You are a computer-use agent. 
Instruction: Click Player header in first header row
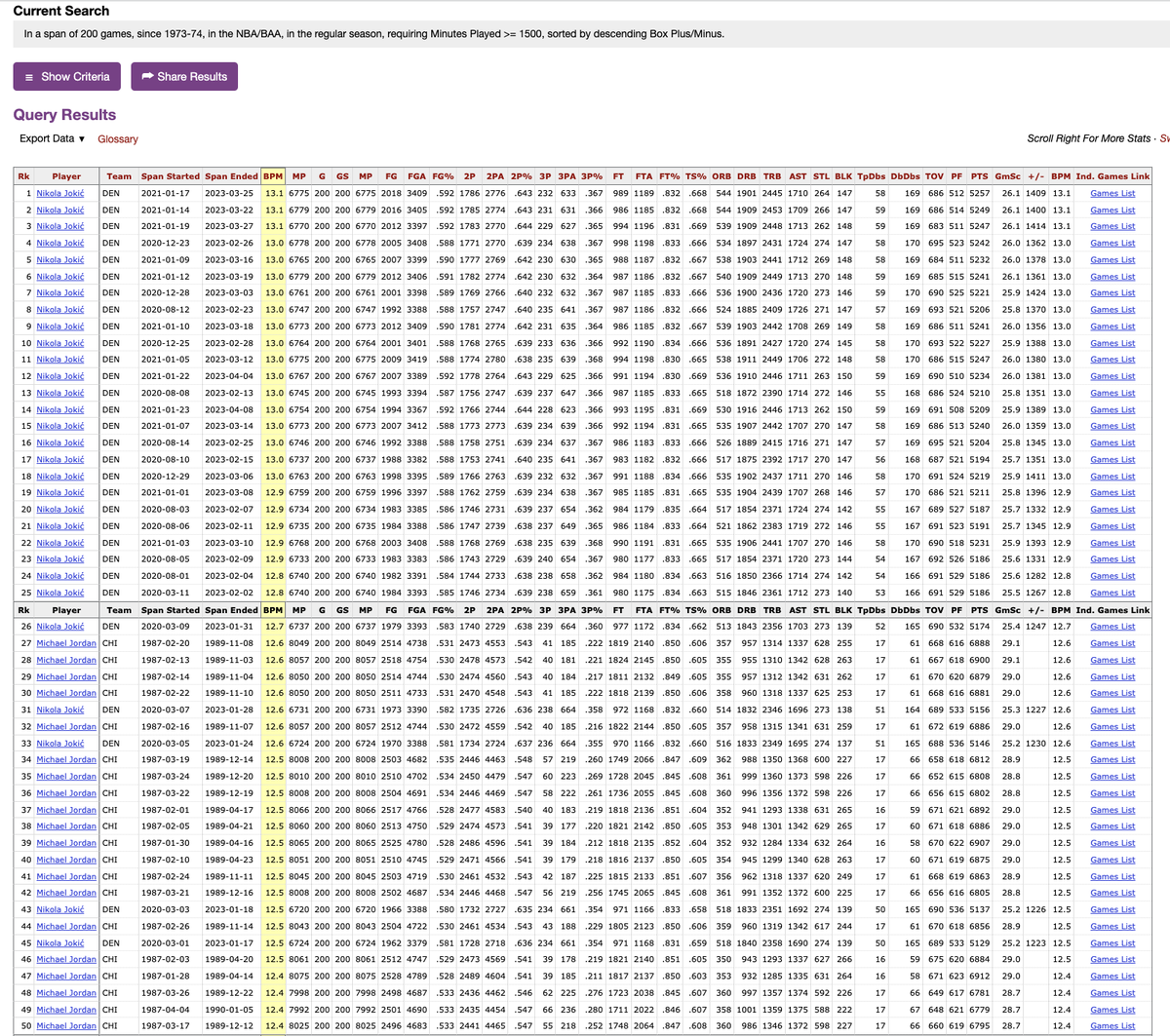[66, 176]
